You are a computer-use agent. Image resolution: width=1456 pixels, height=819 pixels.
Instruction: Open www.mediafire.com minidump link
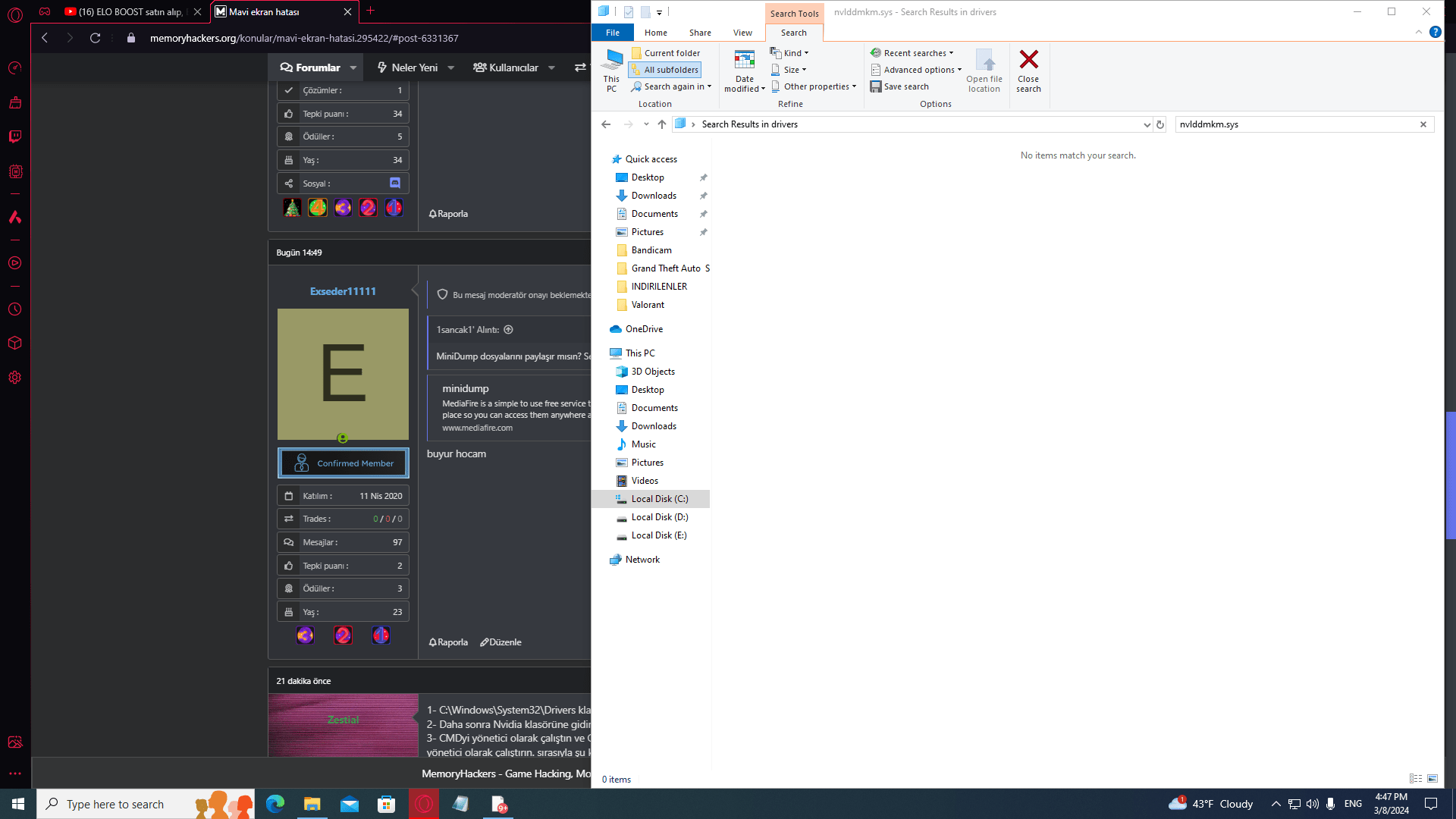477,428
